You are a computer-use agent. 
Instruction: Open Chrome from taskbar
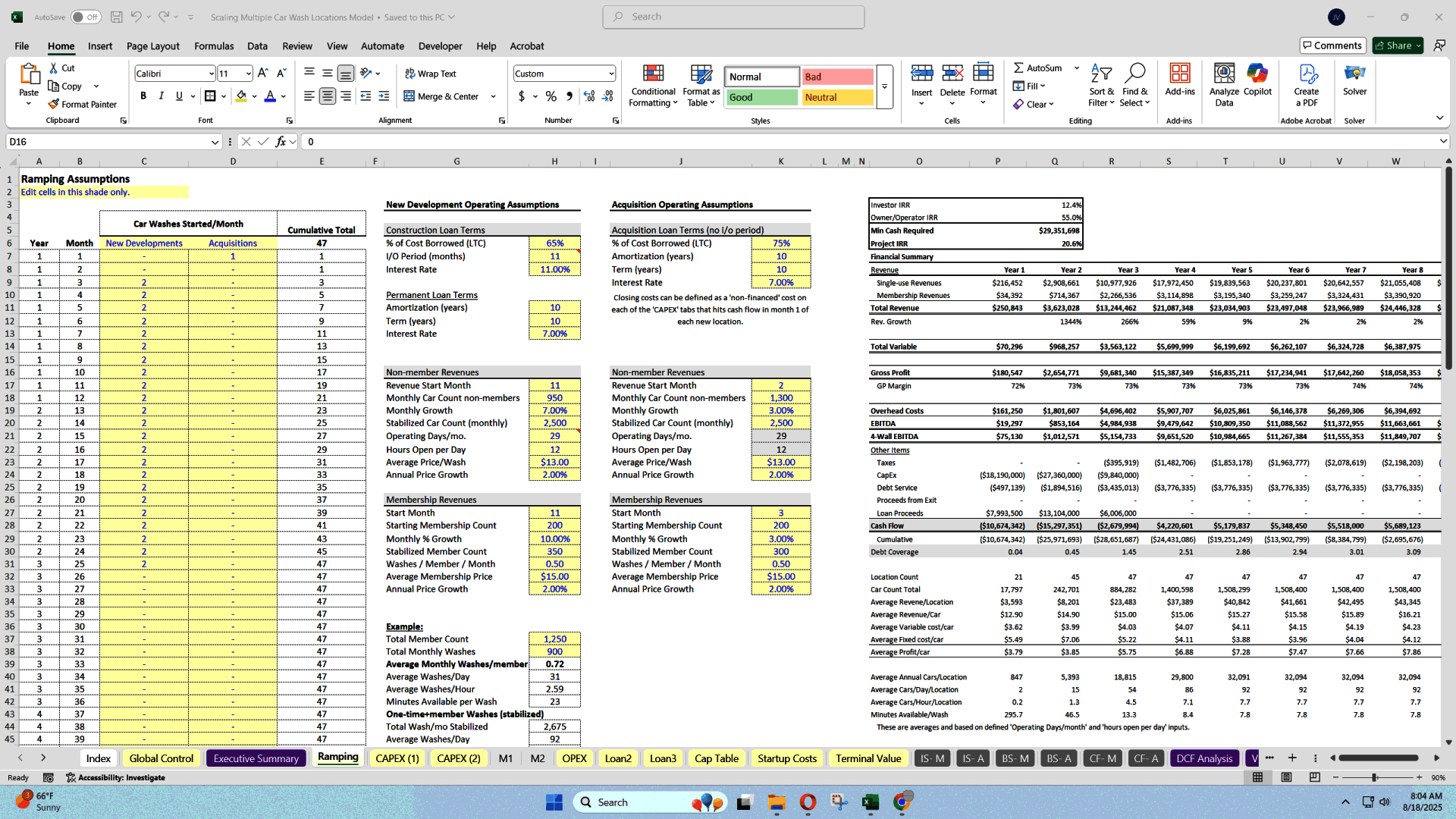[x=902, y=802]
